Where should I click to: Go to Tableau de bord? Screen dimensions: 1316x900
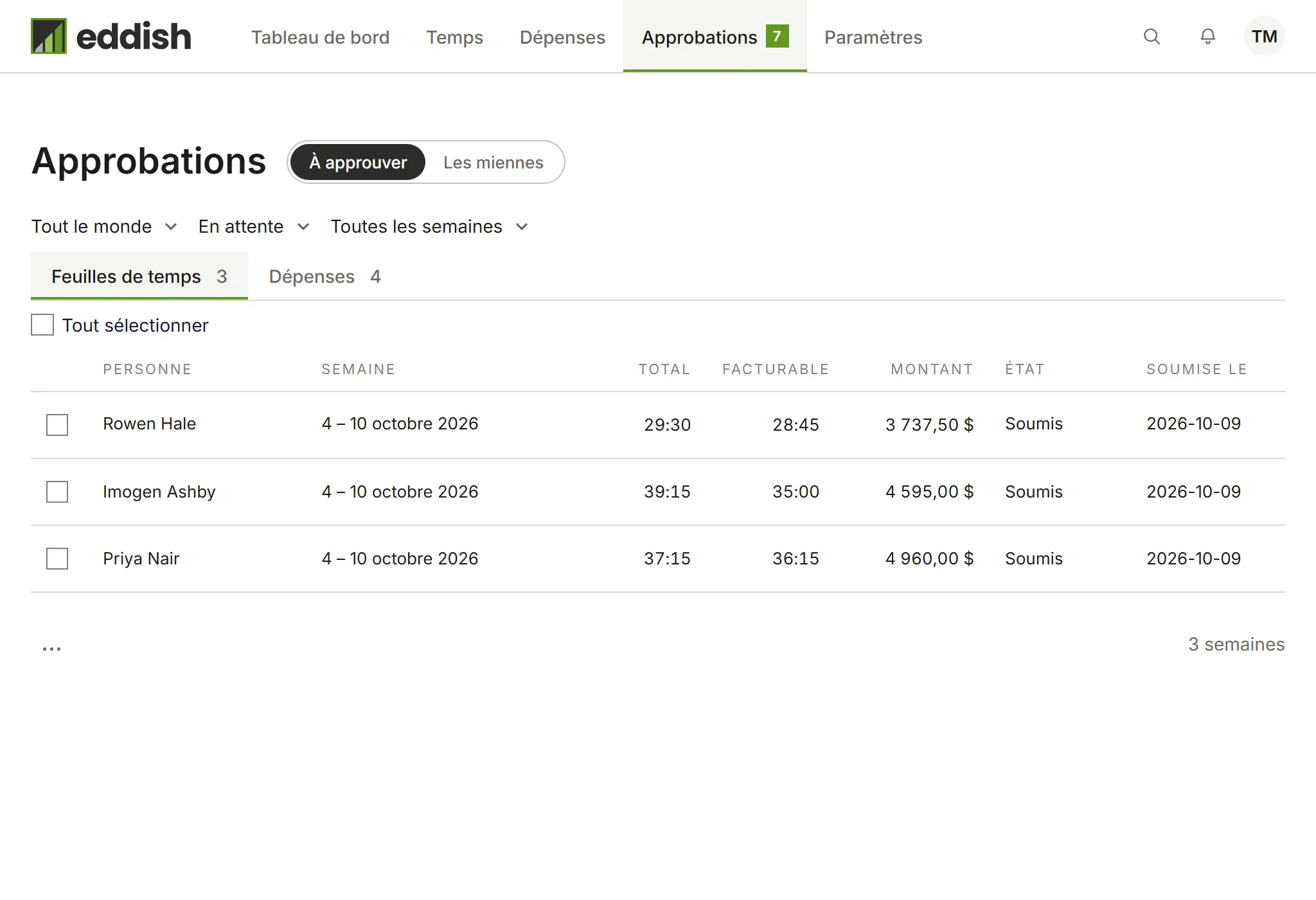coord(320,37)
